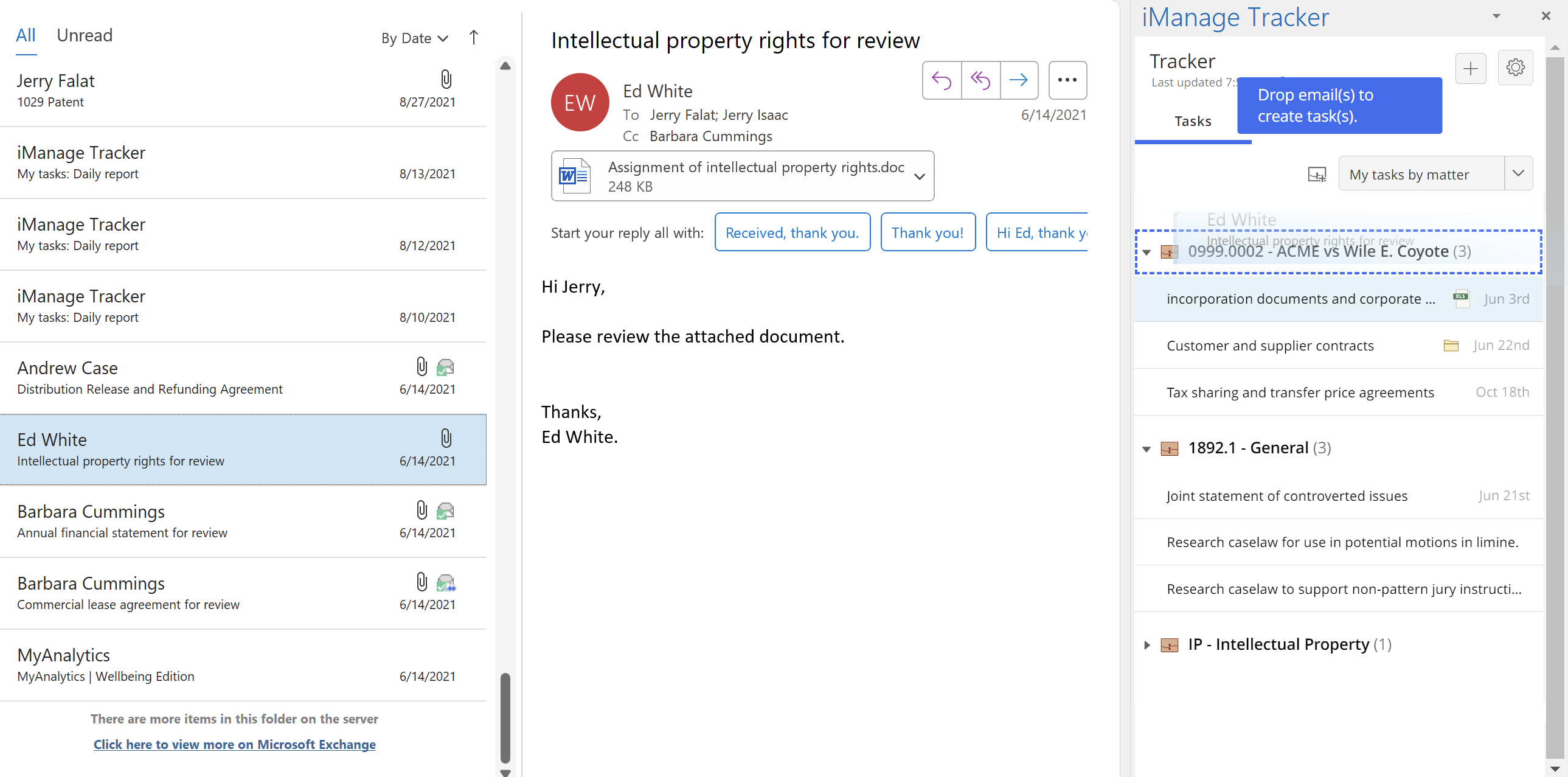
Task: Open the My tasks by matter dropdown
Action: (1518, 173)
